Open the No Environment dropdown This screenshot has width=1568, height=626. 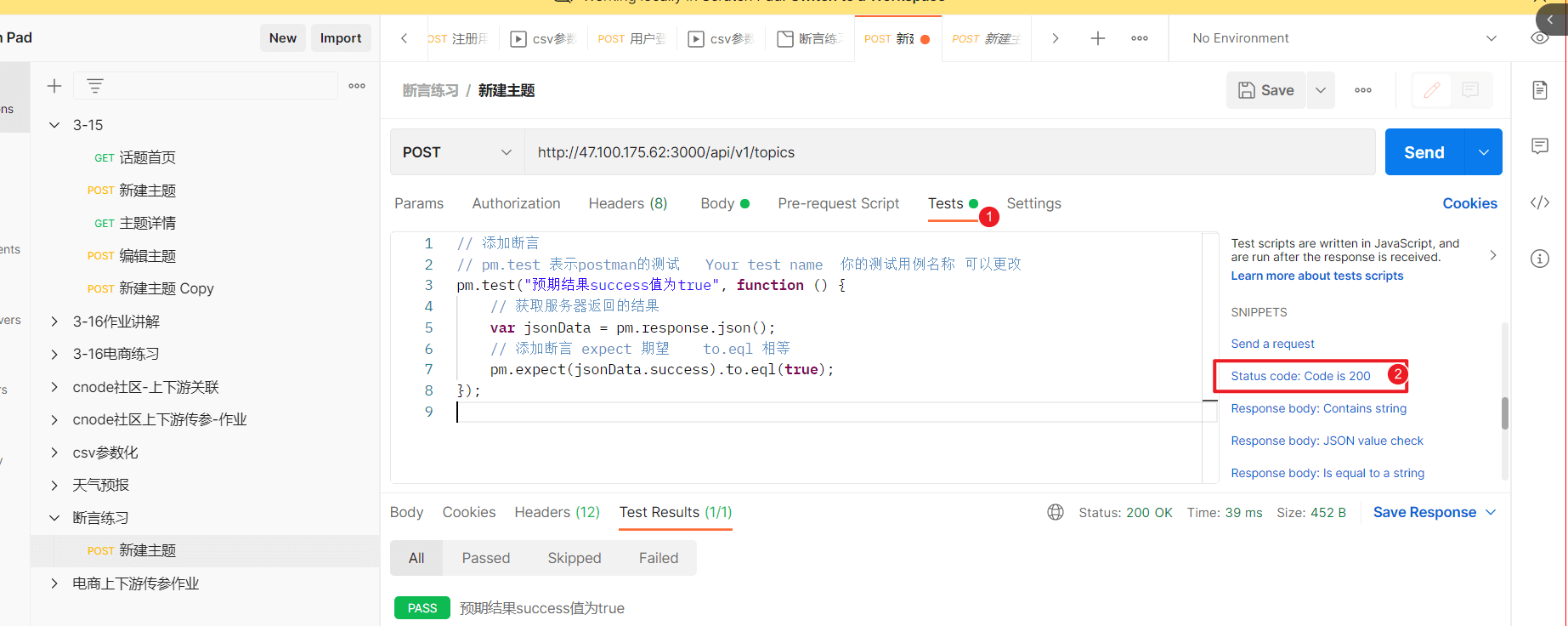coord(1344,38)
